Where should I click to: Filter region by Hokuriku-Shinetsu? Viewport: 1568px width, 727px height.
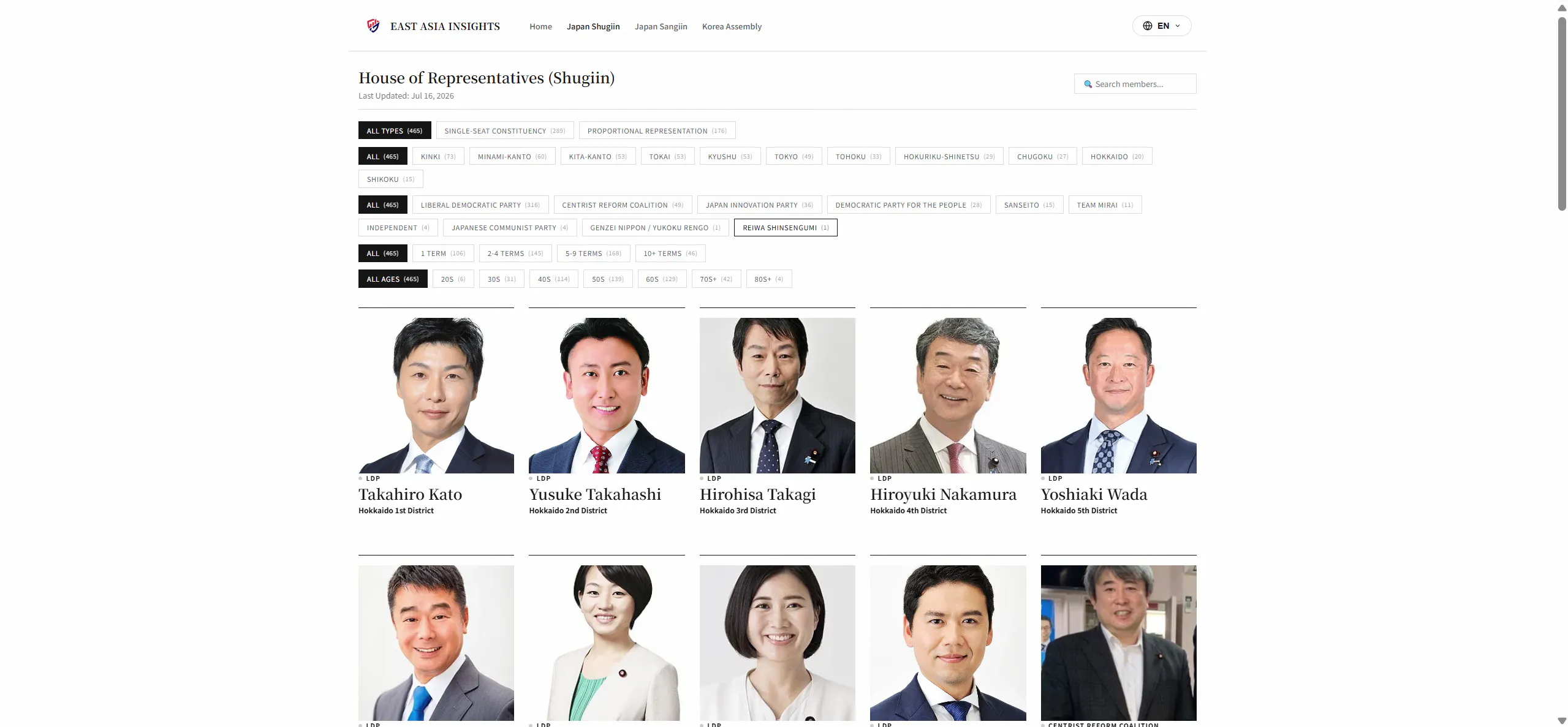point(949,156)
